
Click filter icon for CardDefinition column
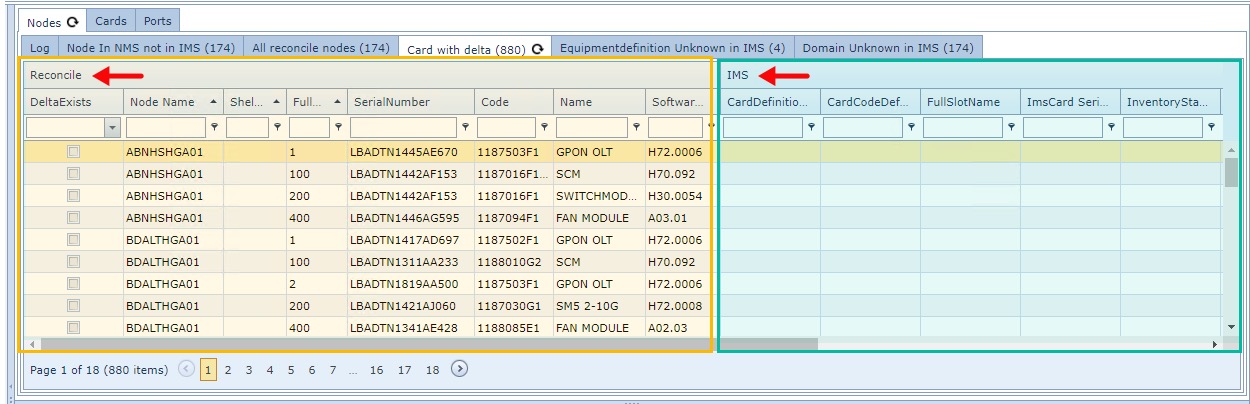811,127
